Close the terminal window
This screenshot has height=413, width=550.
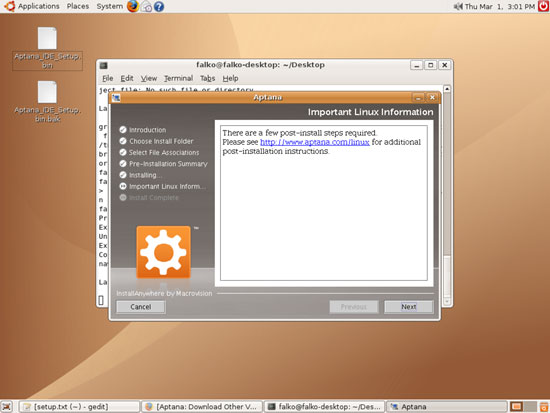coord(444,65)
